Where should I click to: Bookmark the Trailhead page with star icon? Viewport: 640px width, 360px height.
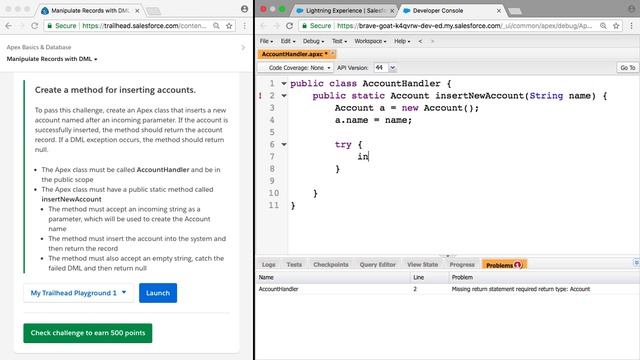click(x=229, y=26)
